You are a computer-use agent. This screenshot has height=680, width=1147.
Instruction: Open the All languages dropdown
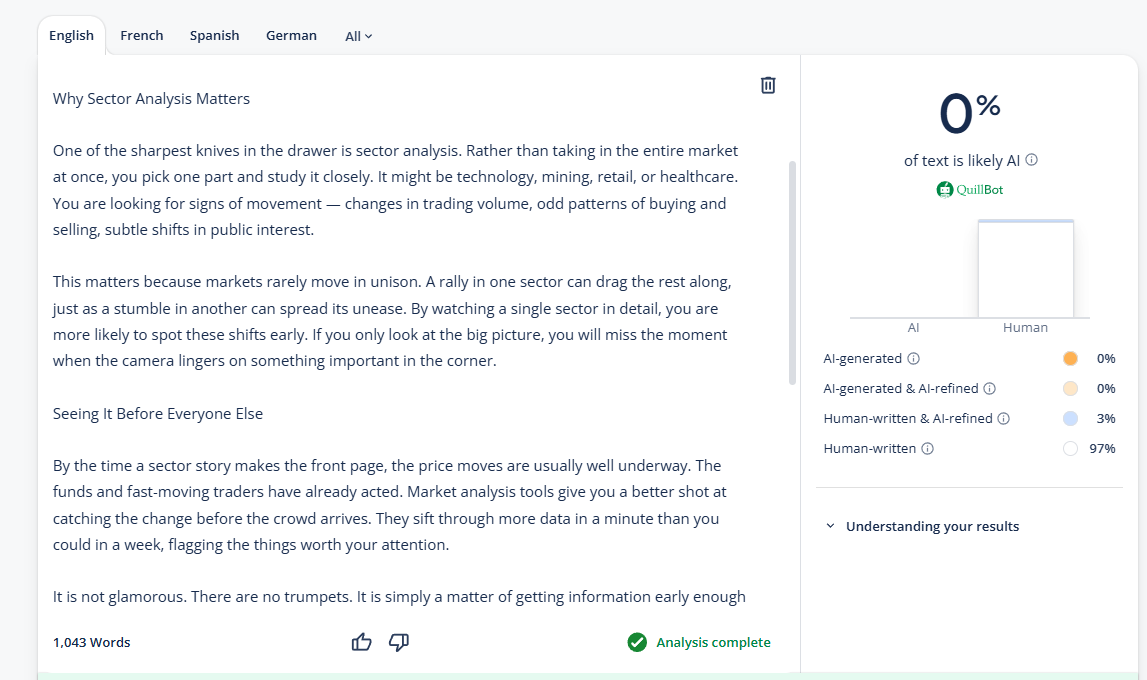(358, 36)
